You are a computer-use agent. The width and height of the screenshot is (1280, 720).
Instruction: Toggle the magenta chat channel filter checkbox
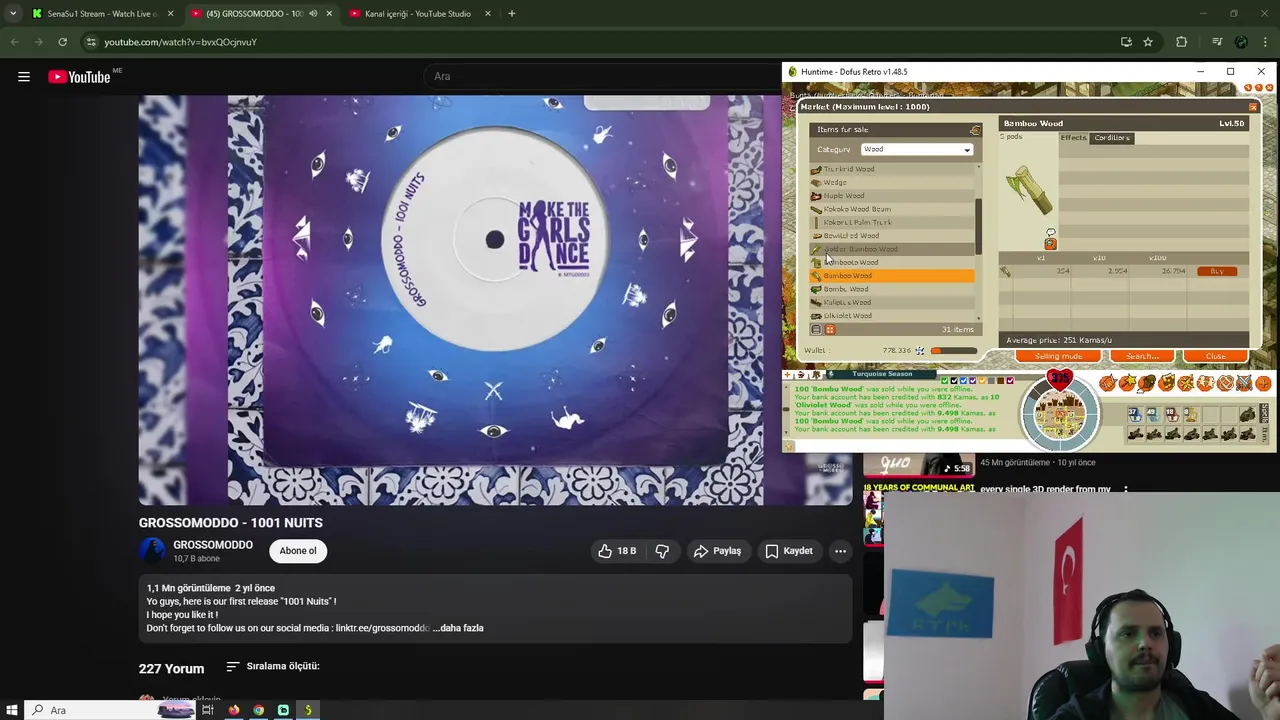[x=1011, y=380]
